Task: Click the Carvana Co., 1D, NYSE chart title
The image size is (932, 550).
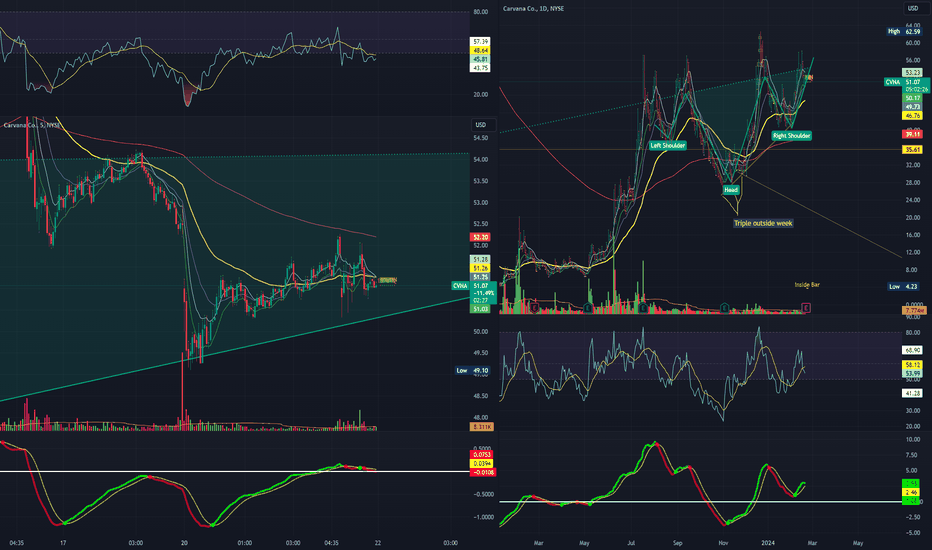Action: pyautogui.click(x=533, y=8)
